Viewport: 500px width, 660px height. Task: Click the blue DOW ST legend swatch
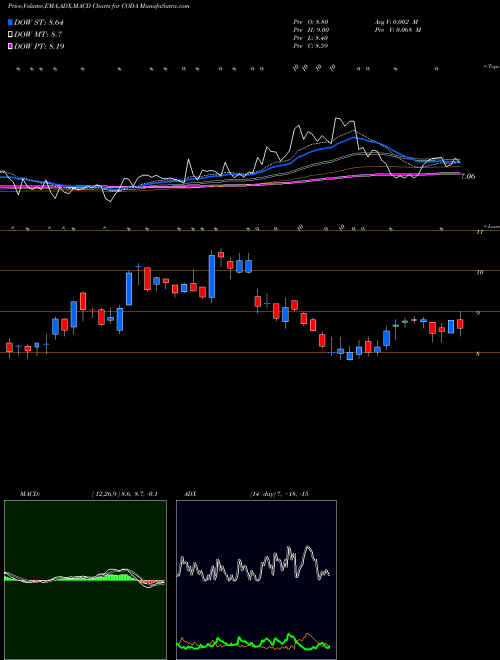pos(10,22)
